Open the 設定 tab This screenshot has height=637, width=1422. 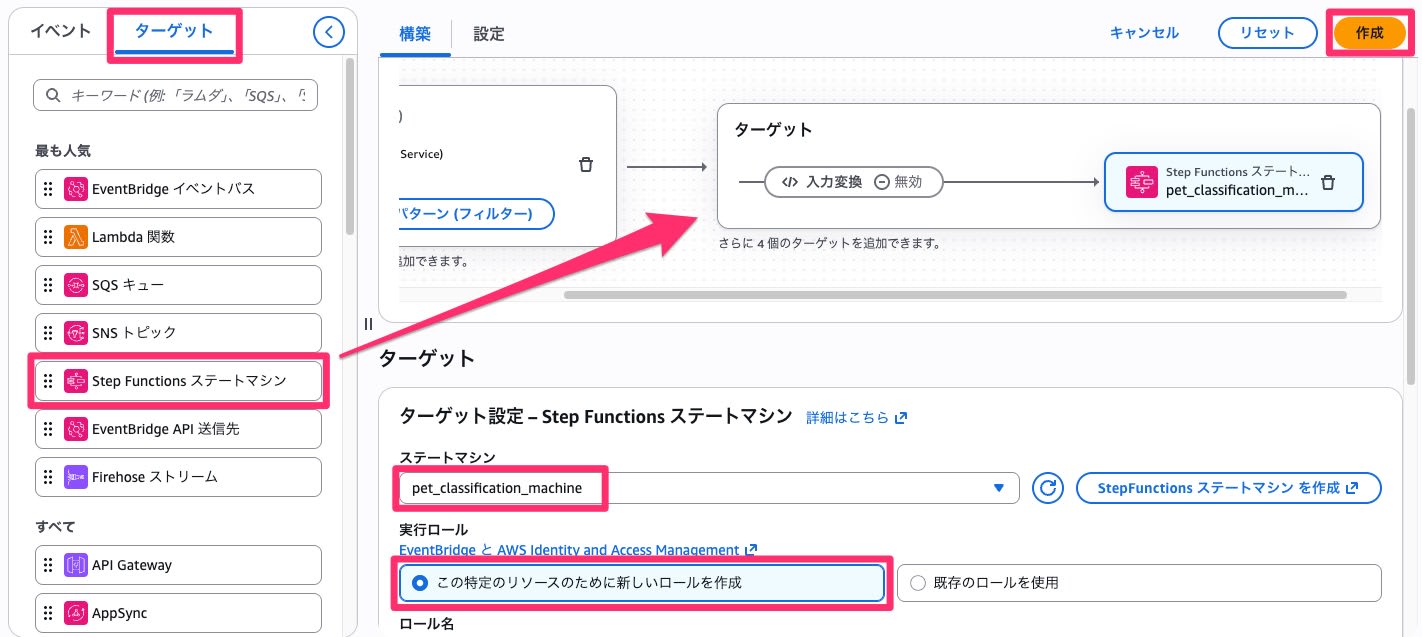[489, 33]
